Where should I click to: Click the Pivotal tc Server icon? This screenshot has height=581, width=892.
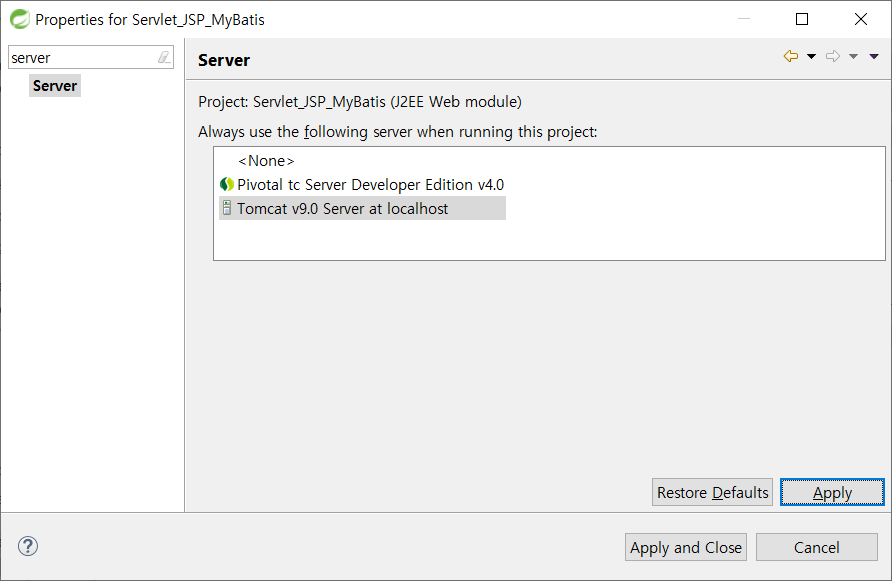point(226,184)
